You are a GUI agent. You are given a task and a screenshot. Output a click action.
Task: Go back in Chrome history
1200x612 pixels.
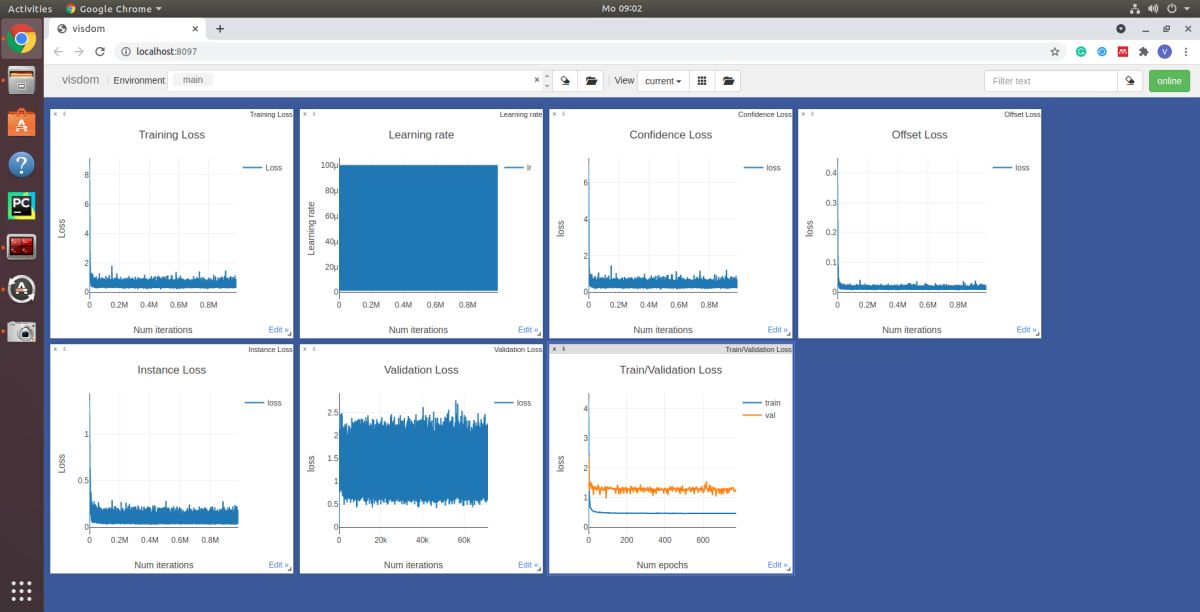coord(58,51)
